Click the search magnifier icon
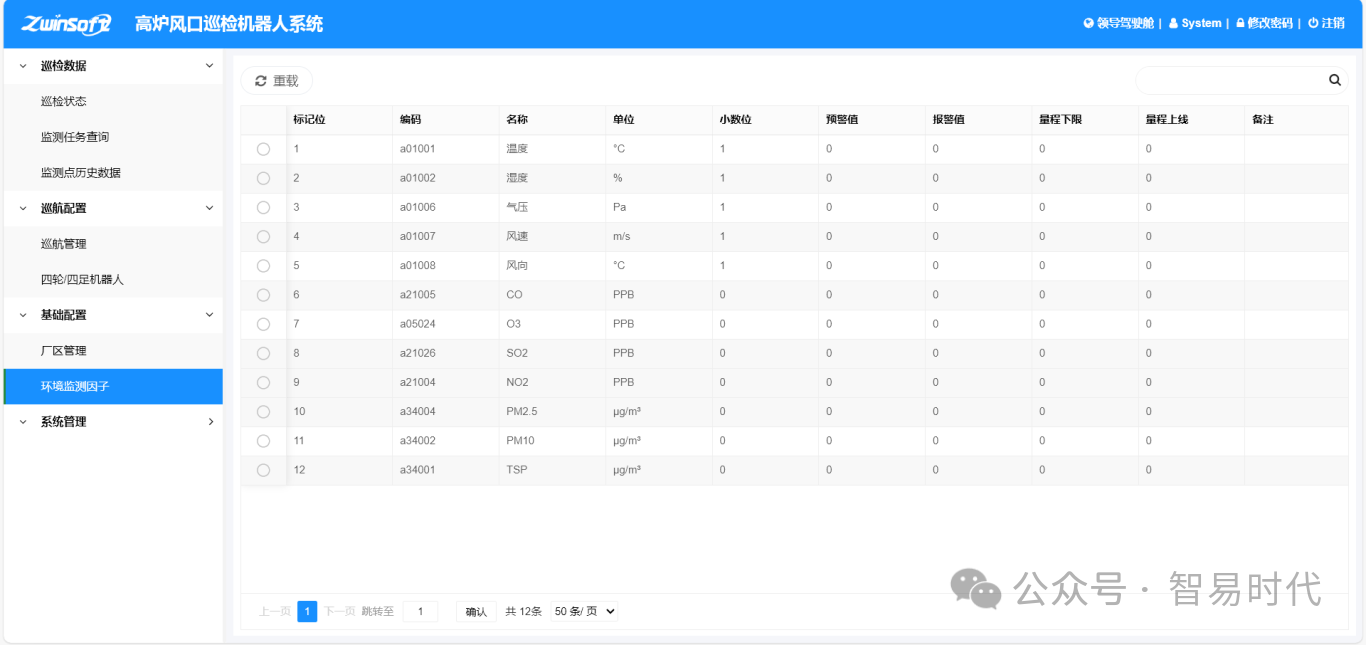 [x=1334, y=80]
